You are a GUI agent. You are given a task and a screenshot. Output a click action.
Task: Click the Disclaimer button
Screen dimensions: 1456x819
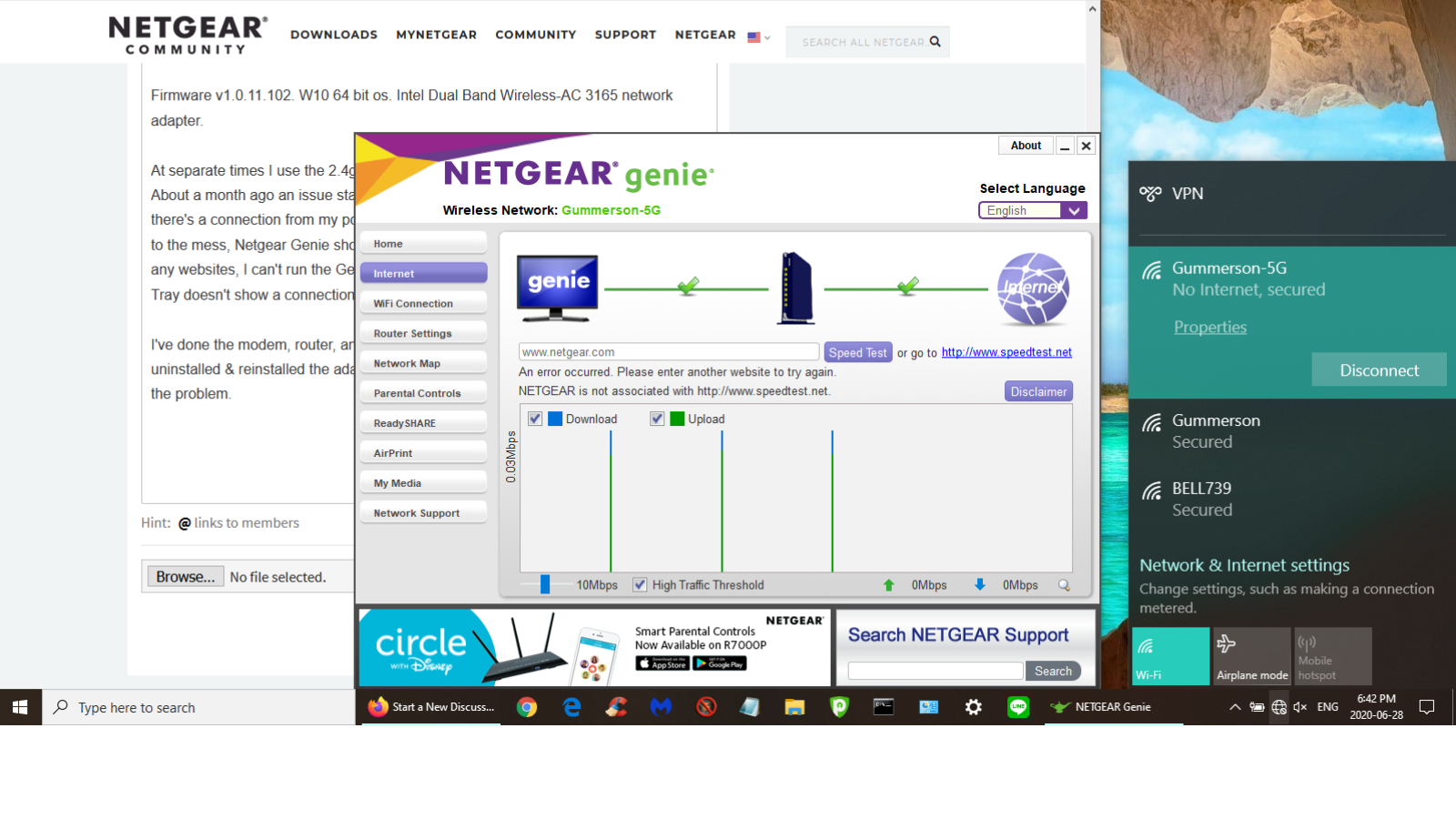click(x=1038, y=391)
